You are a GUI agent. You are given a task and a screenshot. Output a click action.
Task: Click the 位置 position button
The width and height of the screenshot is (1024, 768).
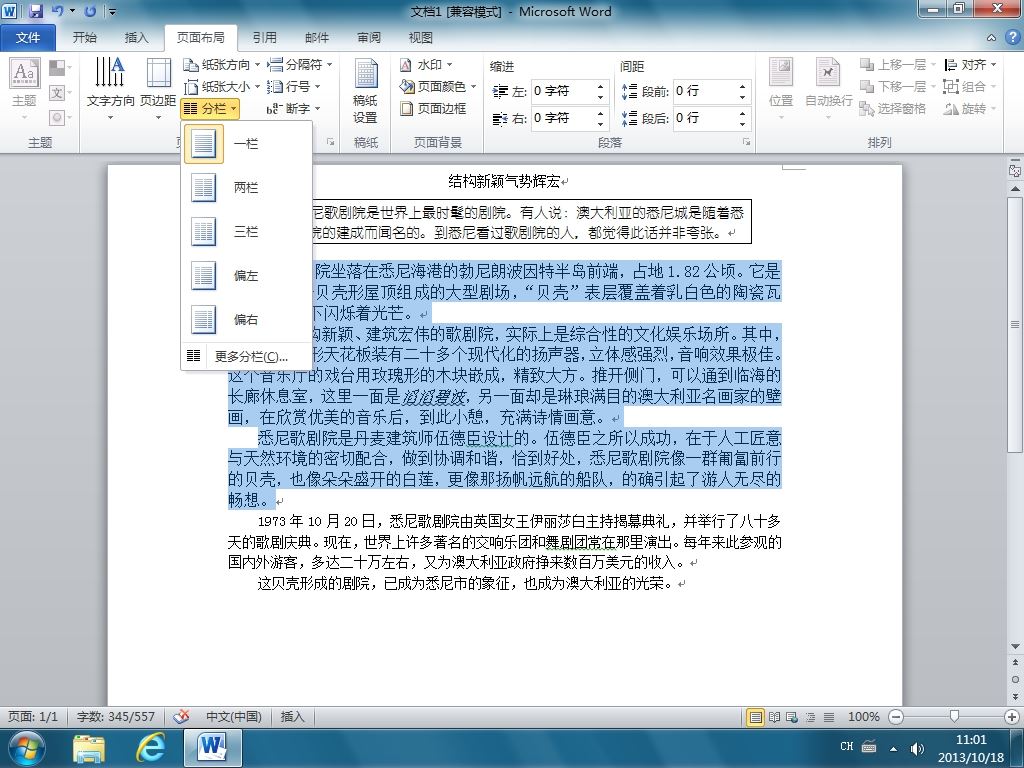tap(780, 89)
